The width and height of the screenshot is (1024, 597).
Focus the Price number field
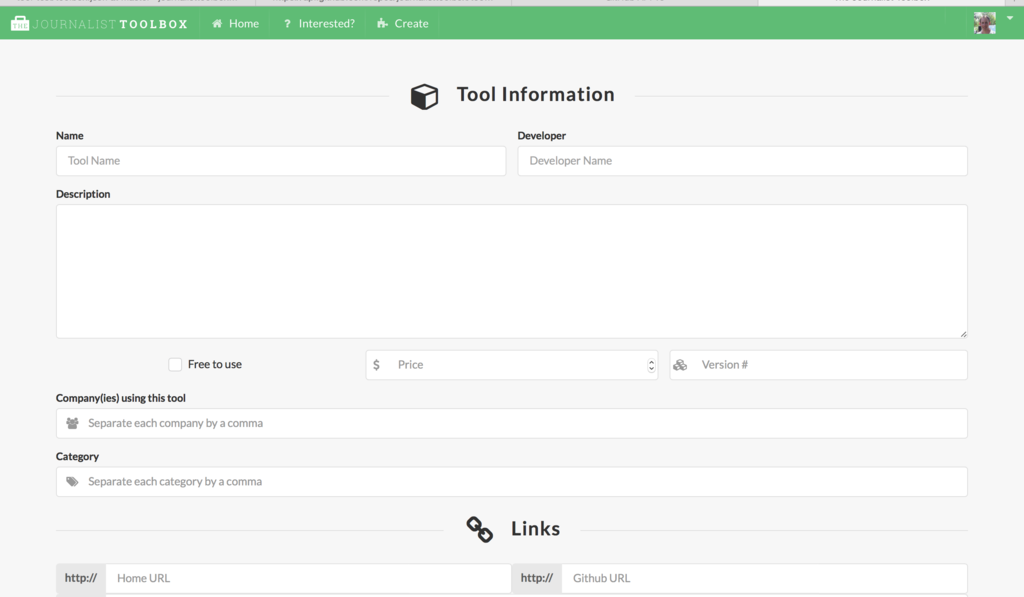point(511,365)
